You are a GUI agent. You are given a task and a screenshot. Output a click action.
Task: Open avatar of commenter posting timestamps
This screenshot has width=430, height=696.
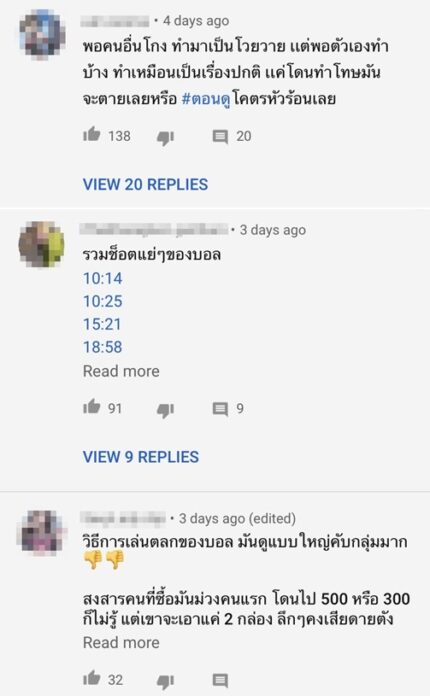pos(42,244)
